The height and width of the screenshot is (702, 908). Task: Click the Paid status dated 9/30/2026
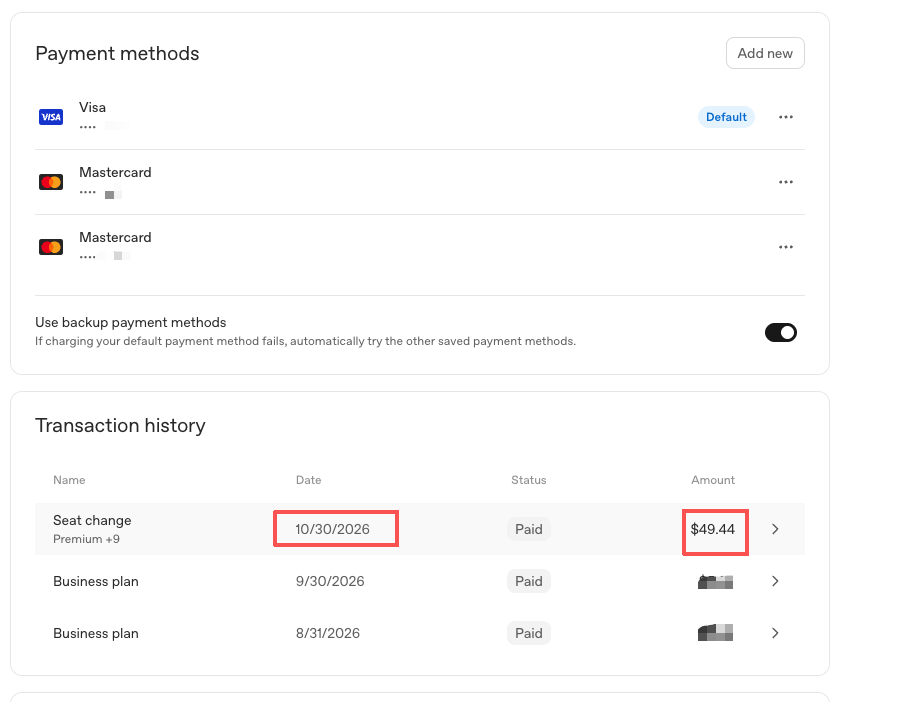[x=529, y=581]
